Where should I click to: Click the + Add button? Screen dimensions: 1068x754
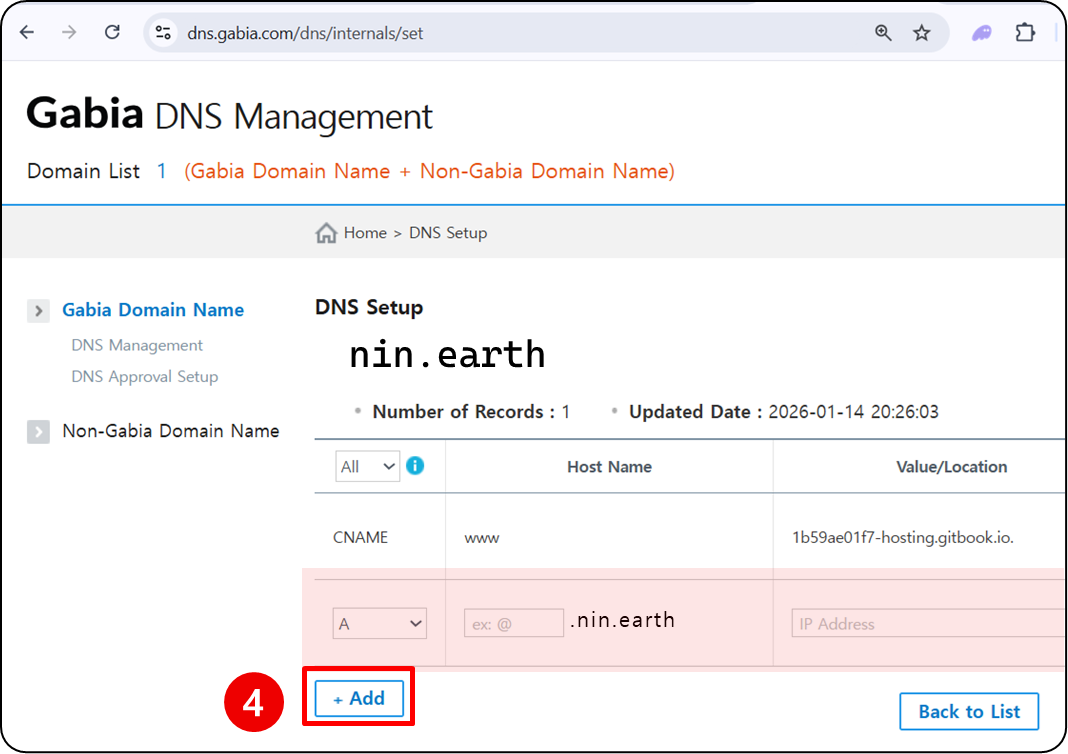(359, 699)
